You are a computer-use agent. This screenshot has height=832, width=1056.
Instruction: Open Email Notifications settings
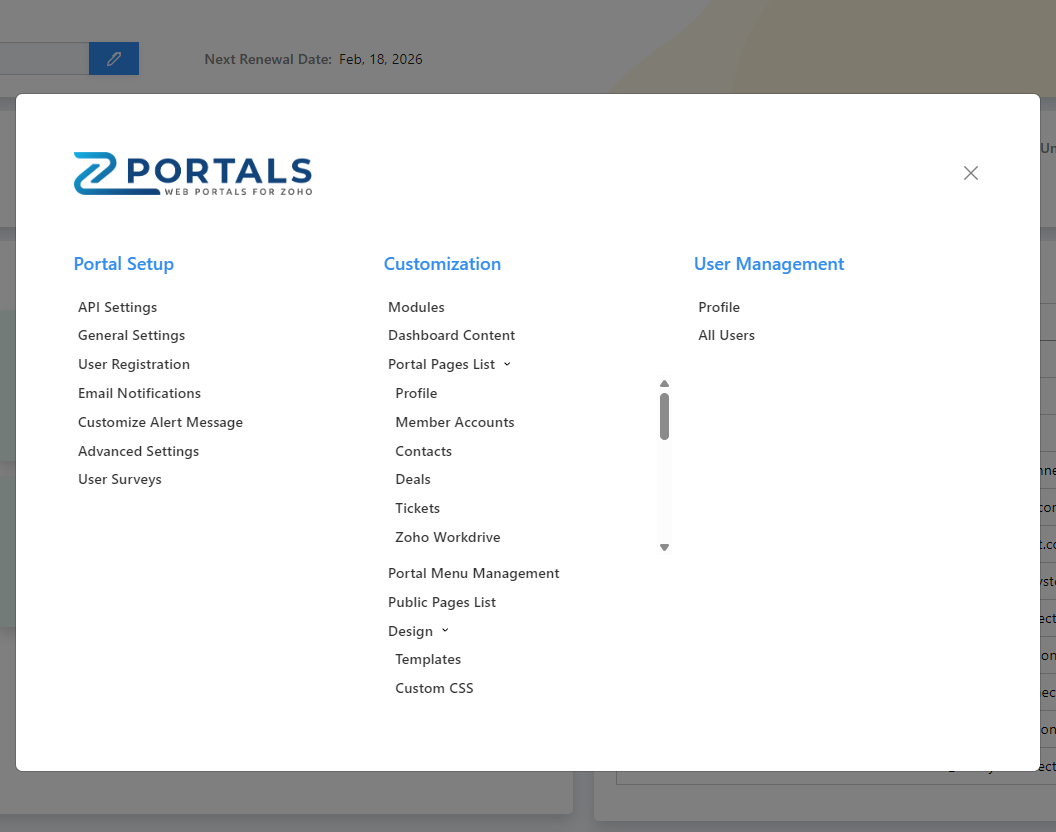[139, 393]
